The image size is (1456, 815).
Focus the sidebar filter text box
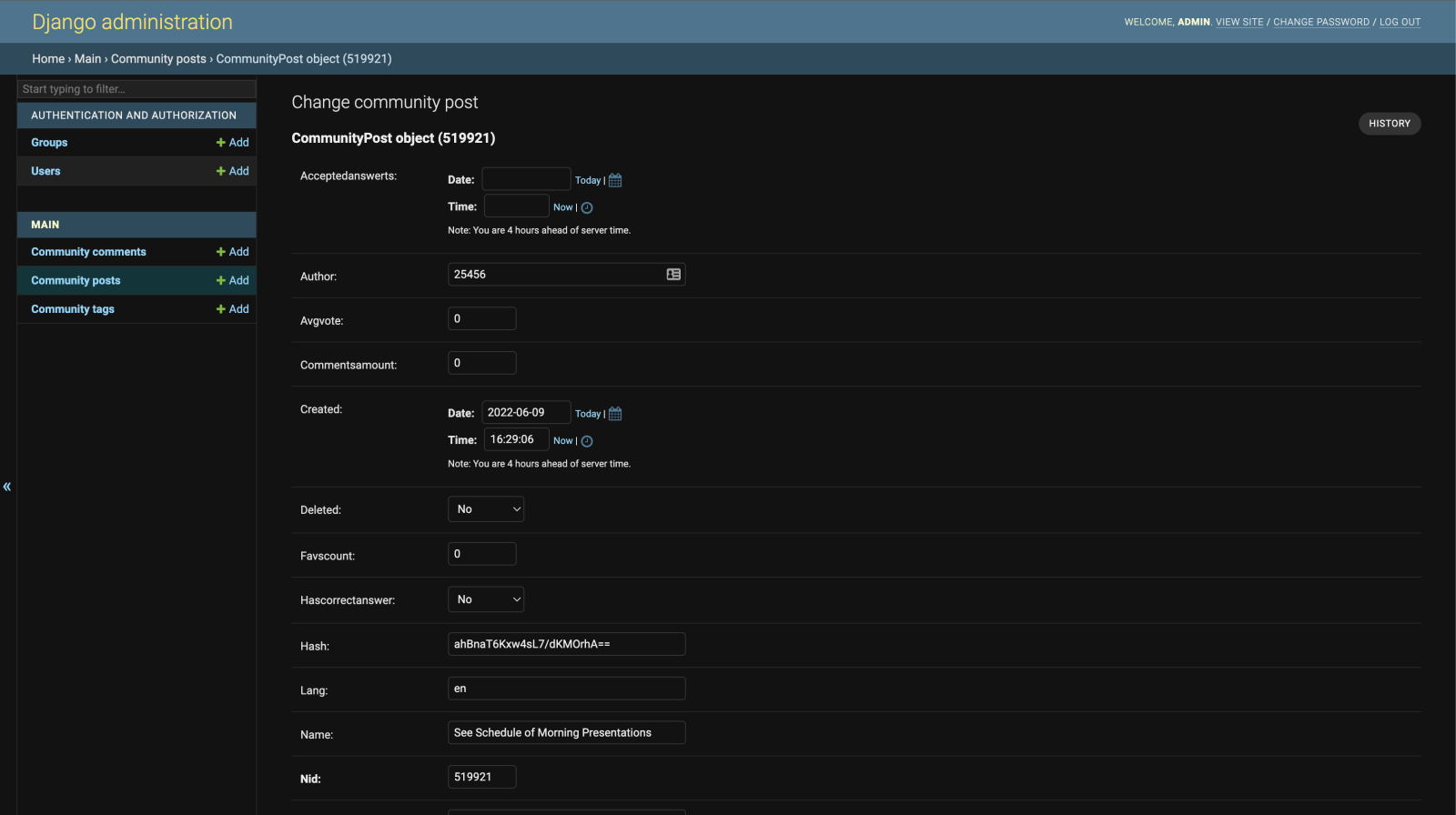pos(136,89)
